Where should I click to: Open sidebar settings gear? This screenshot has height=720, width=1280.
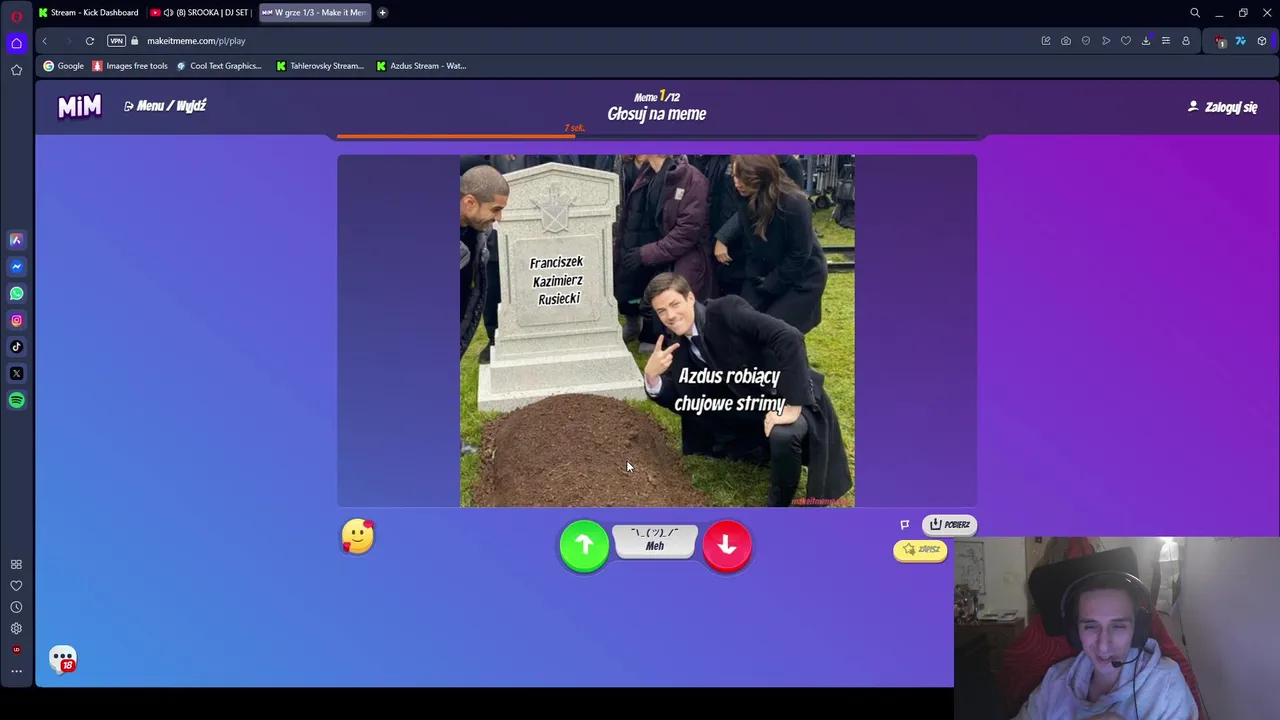coord(16,628)
